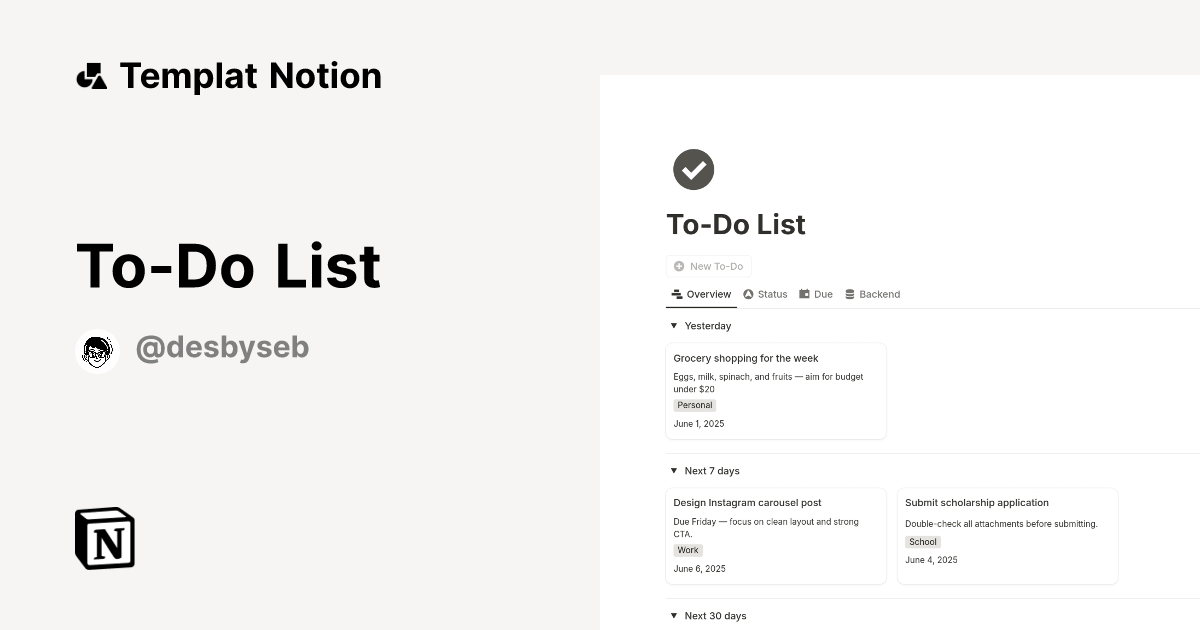
Task: Click the New To-Do button
Action: pyautogui.click(x=709, y=266)
